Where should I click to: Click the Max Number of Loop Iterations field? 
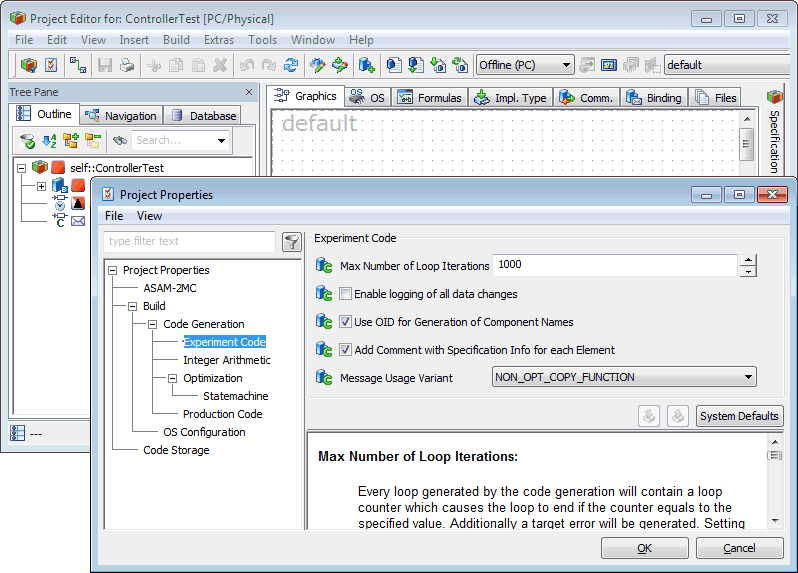[615, 265]
